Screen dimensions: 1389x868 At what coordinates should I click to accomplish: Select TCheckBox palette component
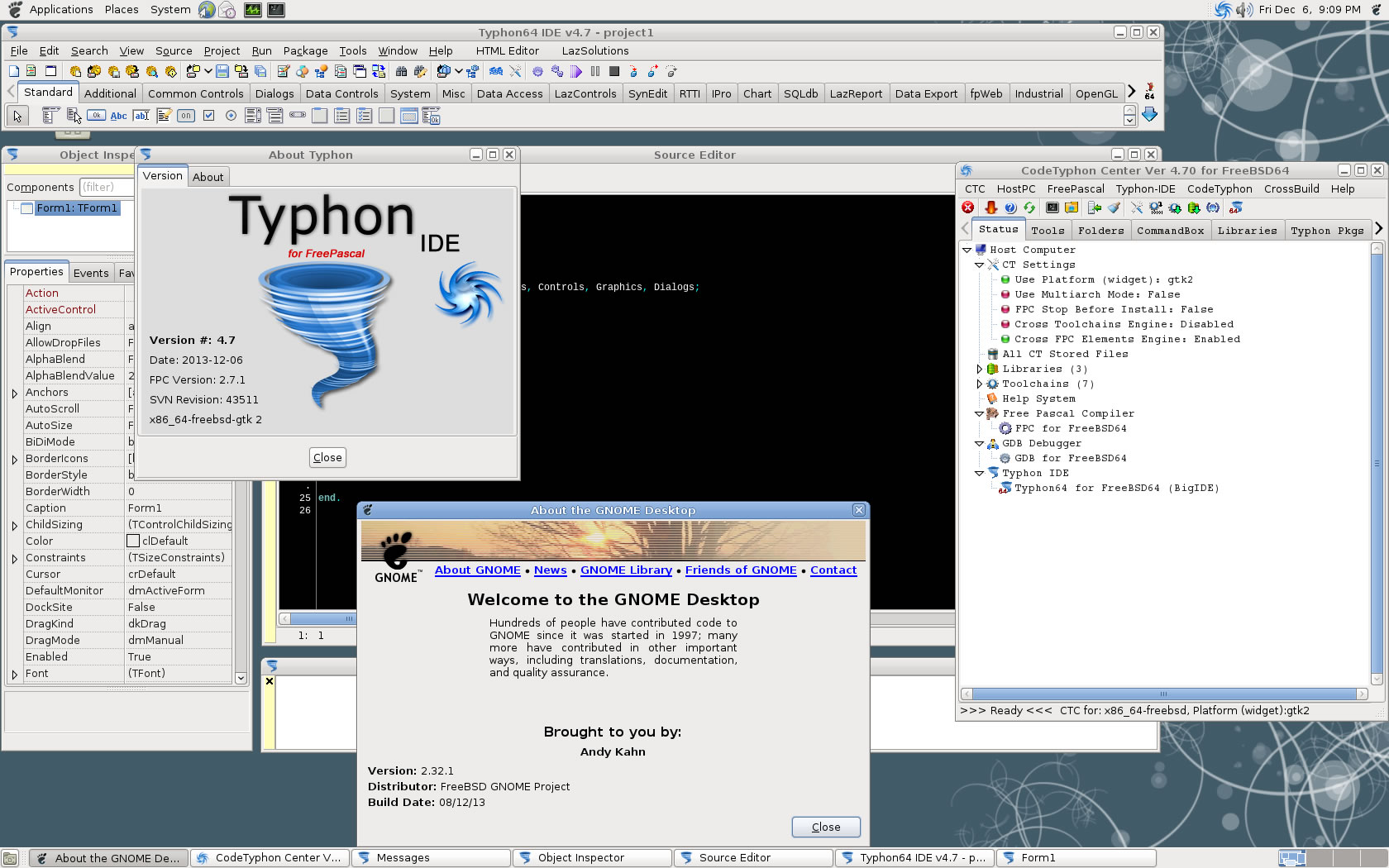click(x=208, y=116)
